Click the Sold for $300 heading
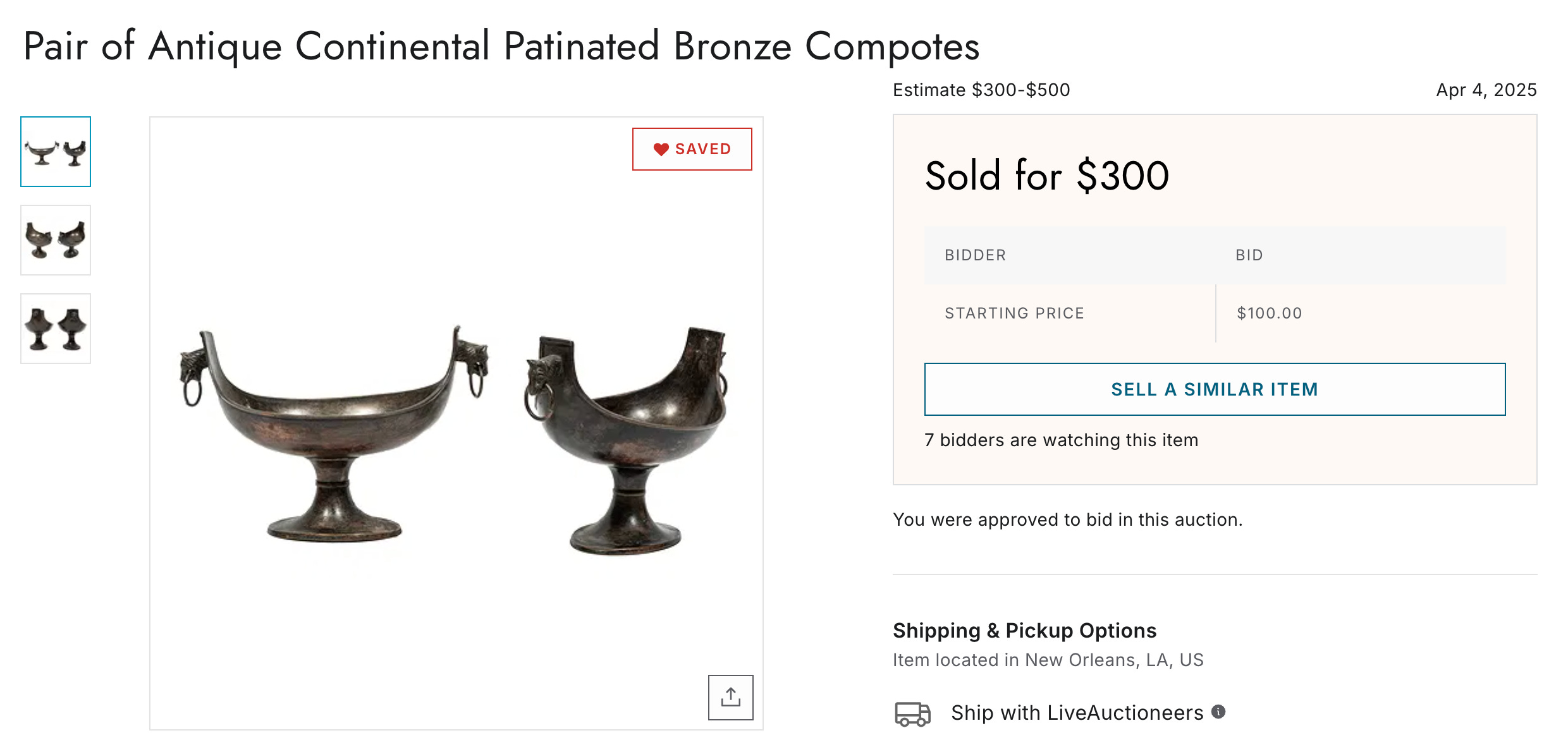The height and width of the screenshot is (752, 1568). (1047, 176)
